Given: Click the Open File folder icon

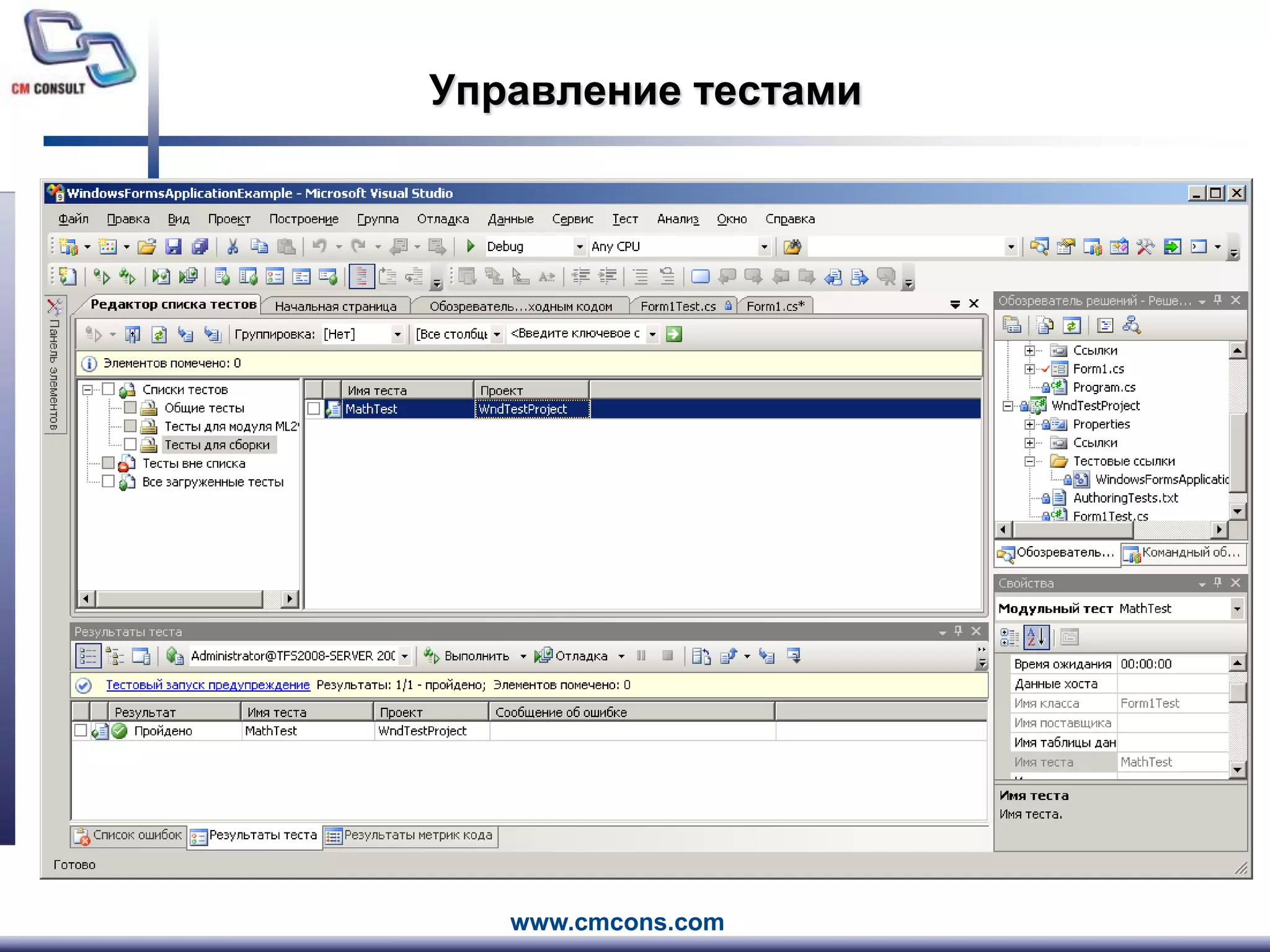Looking at the screenshot, I should tap(147, 247).
